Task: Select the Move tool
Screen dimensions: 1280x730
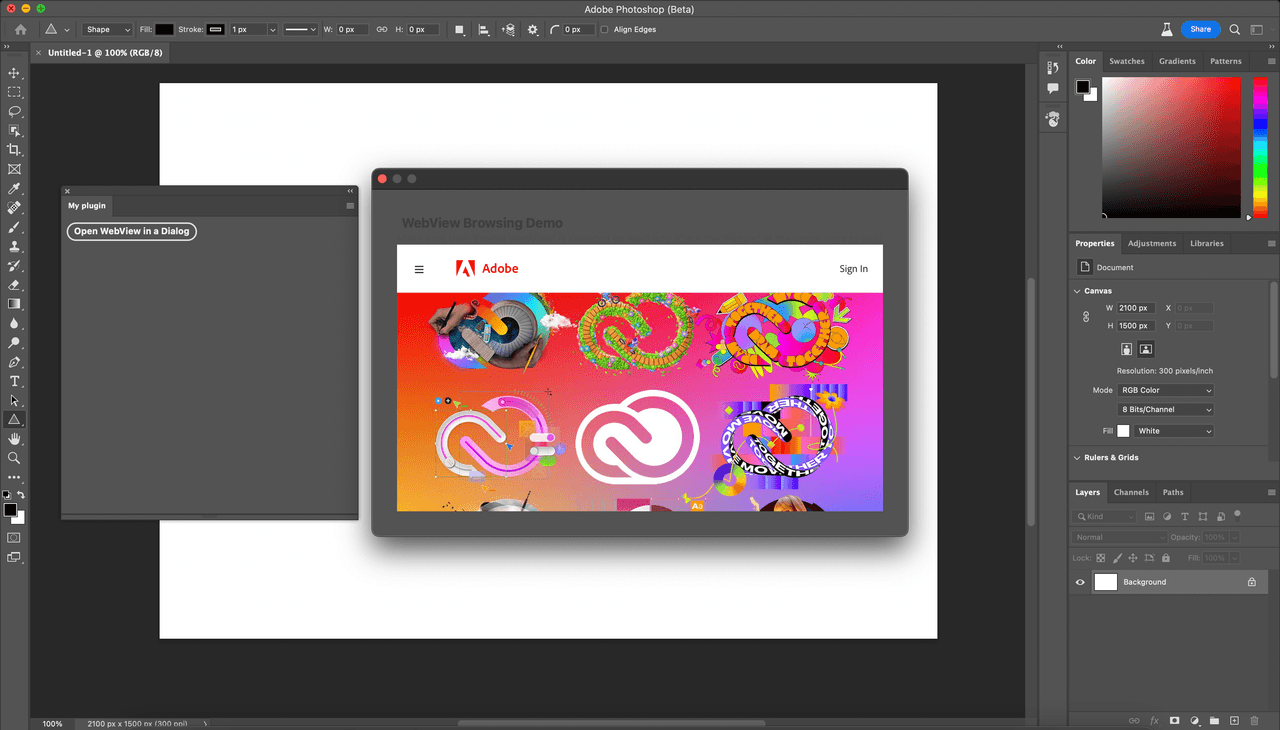Action: pos(14,73)
